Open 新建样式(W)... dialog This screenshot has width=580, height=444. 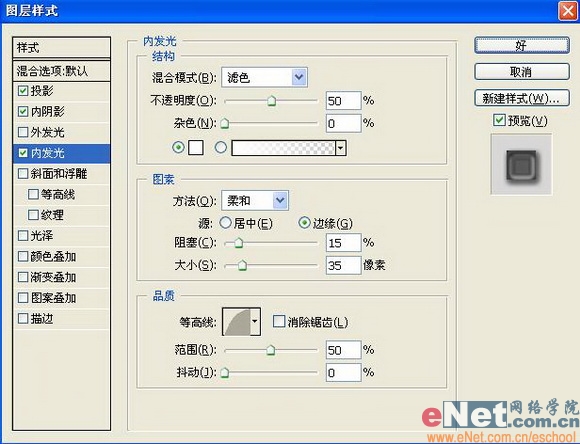pyautogui.click(x=522, y=98)
